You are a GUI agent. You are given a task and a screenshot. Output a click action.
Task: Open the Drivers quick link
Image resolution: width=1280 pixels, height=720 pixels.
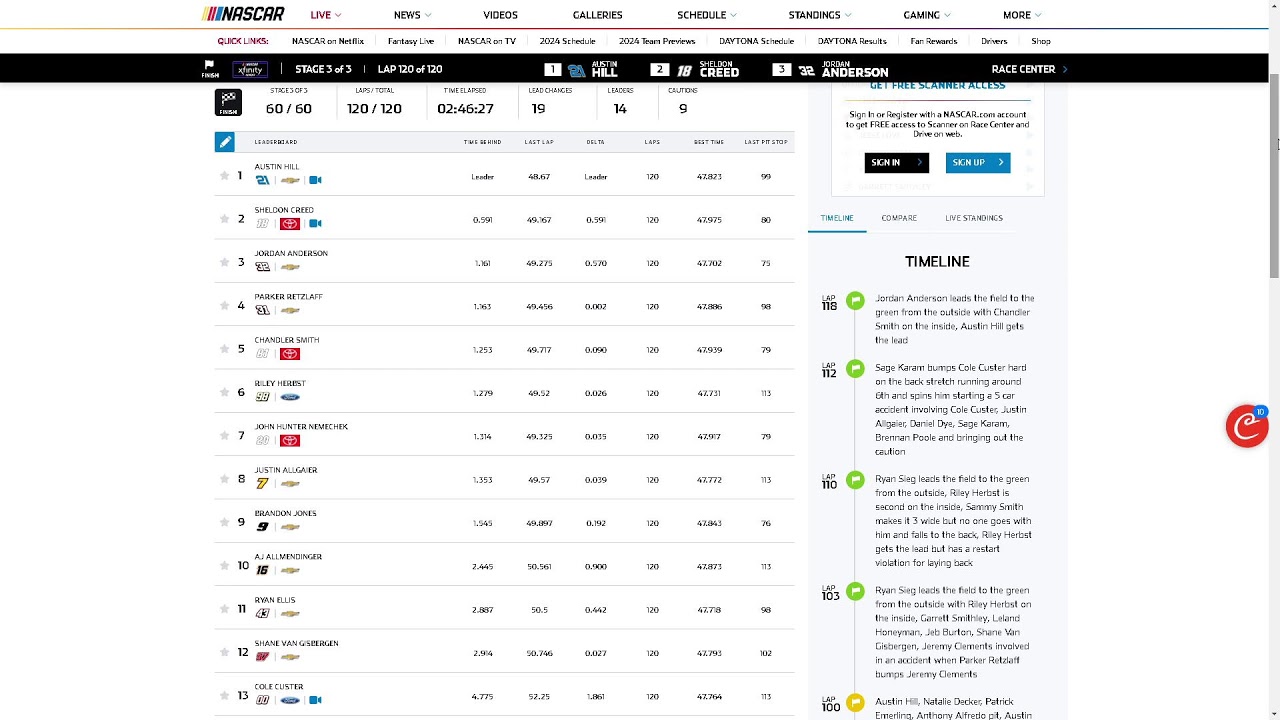coord(994,41)
